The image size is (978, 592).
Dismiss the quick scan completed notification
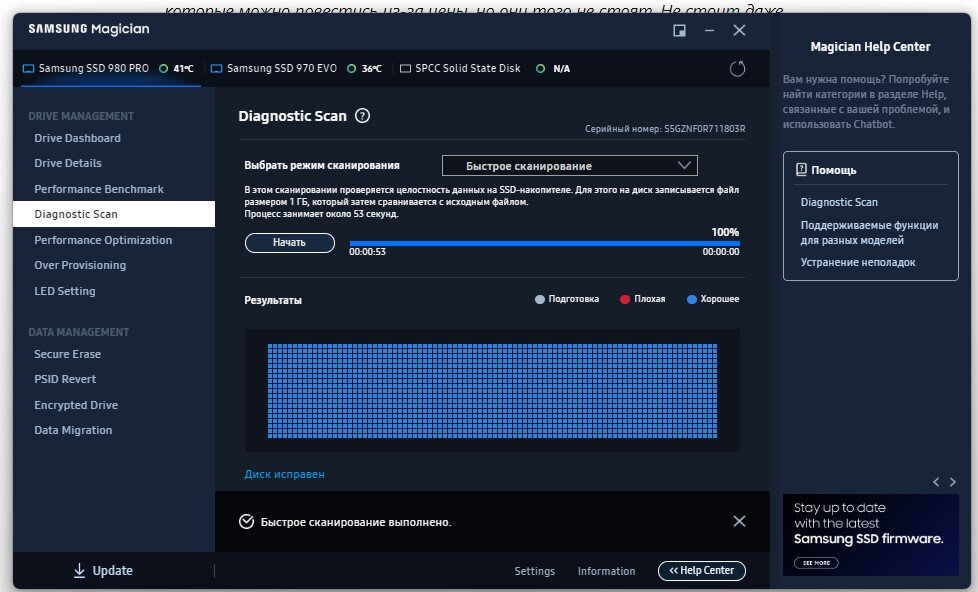click(739, 521)
